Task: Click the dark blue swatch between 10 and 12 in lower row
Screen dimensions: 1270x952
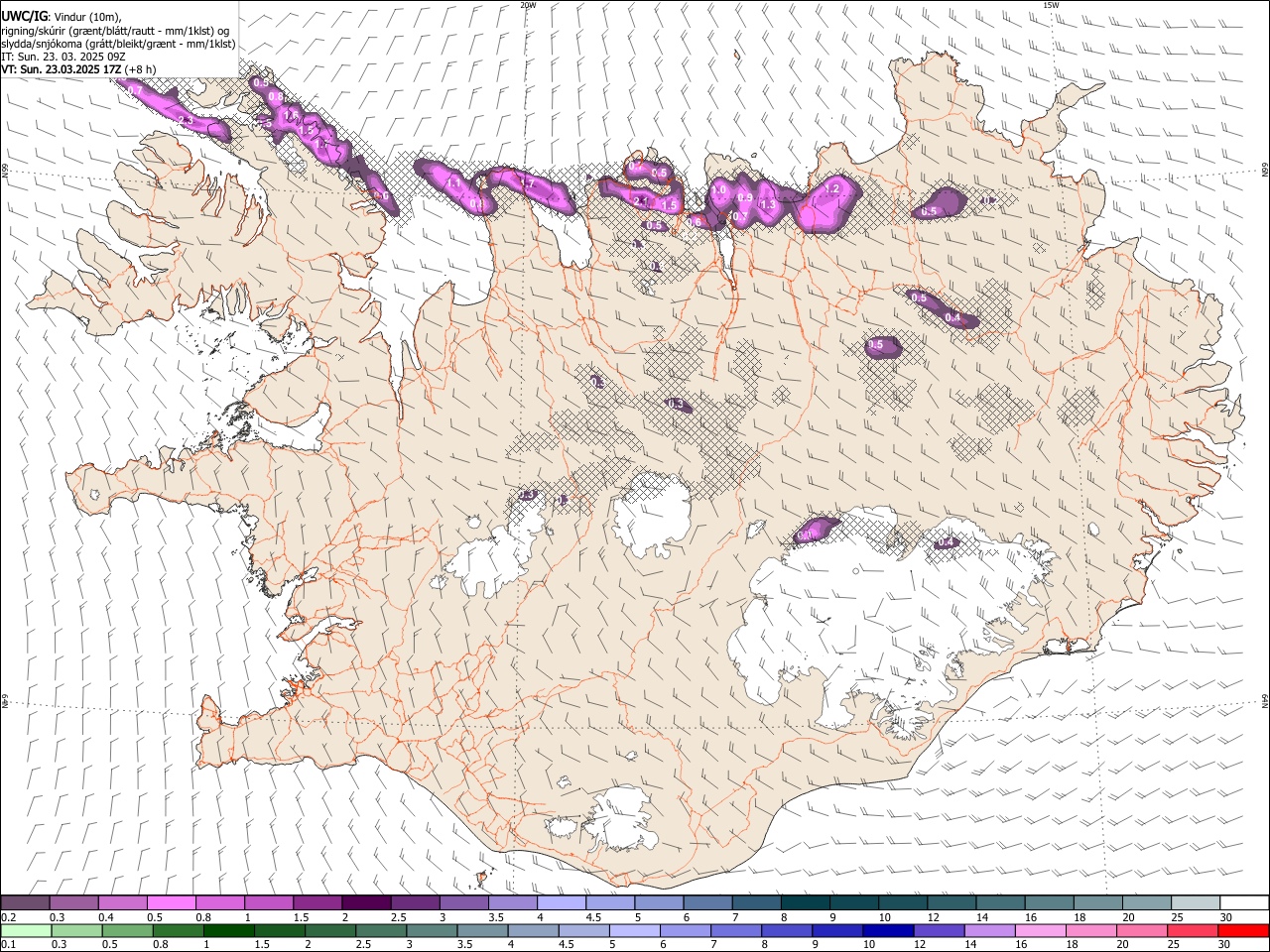Action: coord(887,930)
